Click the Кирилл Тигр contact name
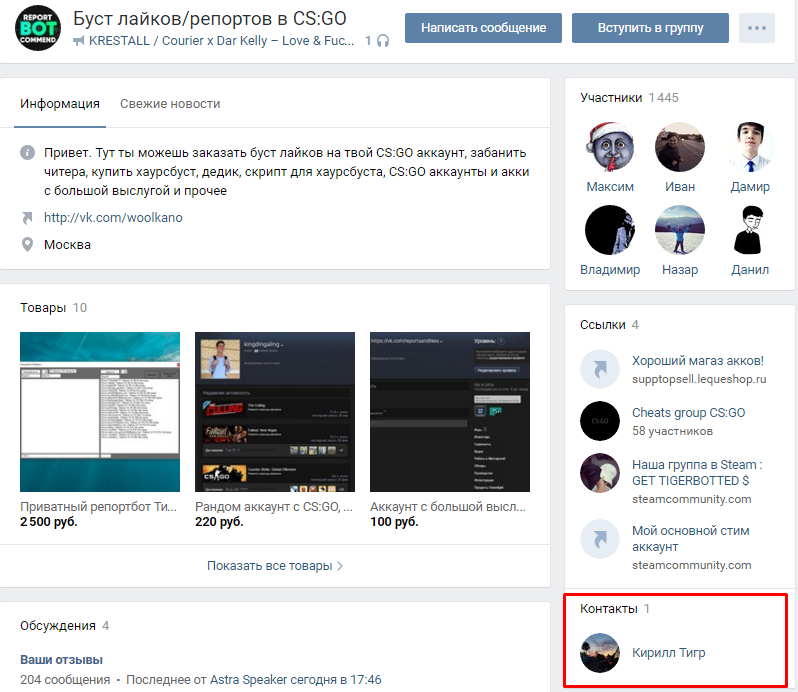Viewport: 798px width, 692px height. point(669,653)
